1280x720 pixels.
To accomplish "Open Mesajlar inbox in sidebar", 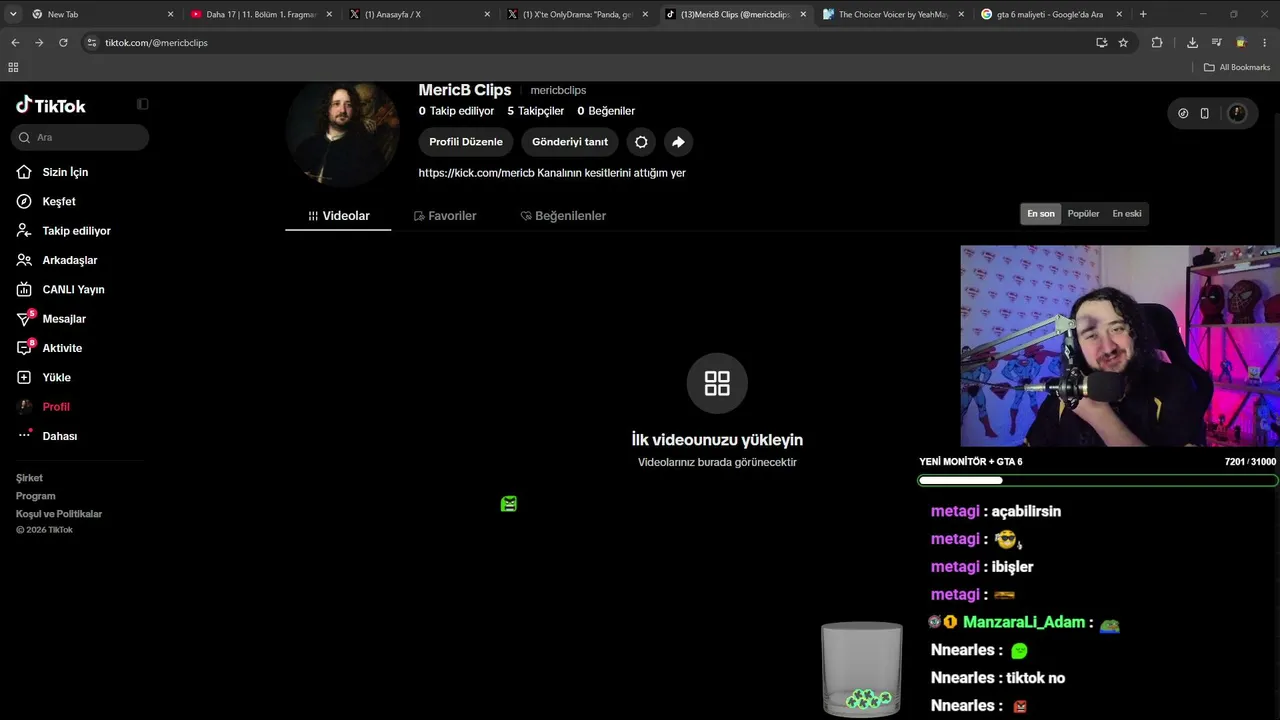I will tap(51, 319).
